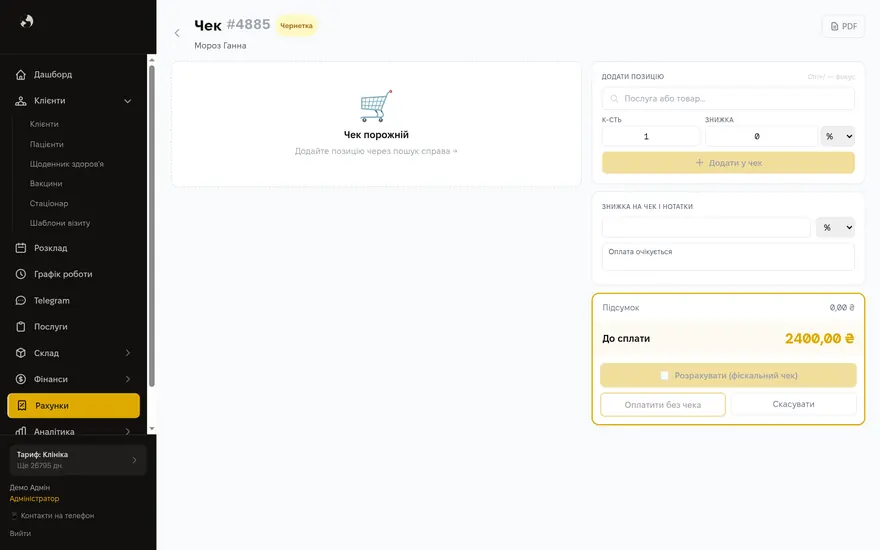Focus the К-сть quantity field

coord(651,136)
